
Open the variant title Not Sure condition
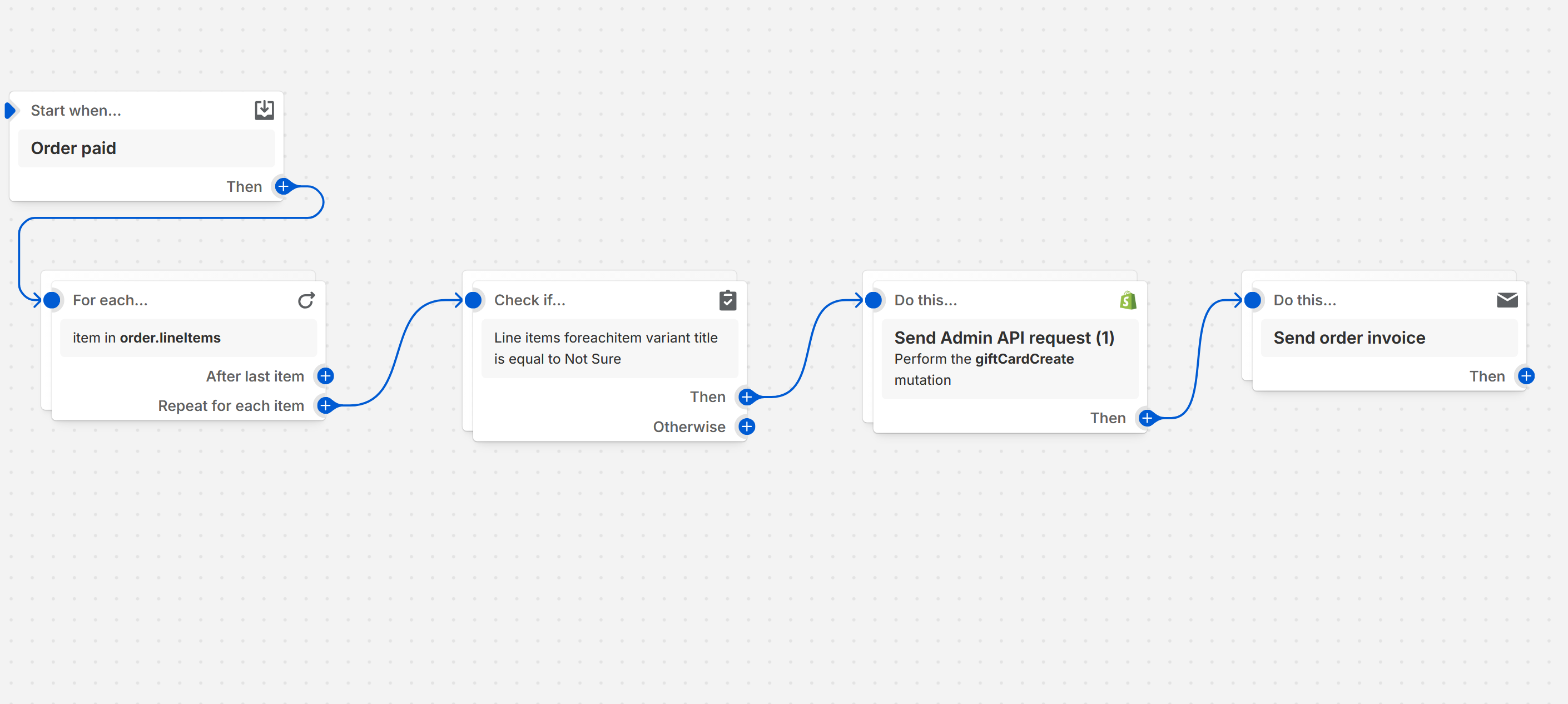[609, 348]
